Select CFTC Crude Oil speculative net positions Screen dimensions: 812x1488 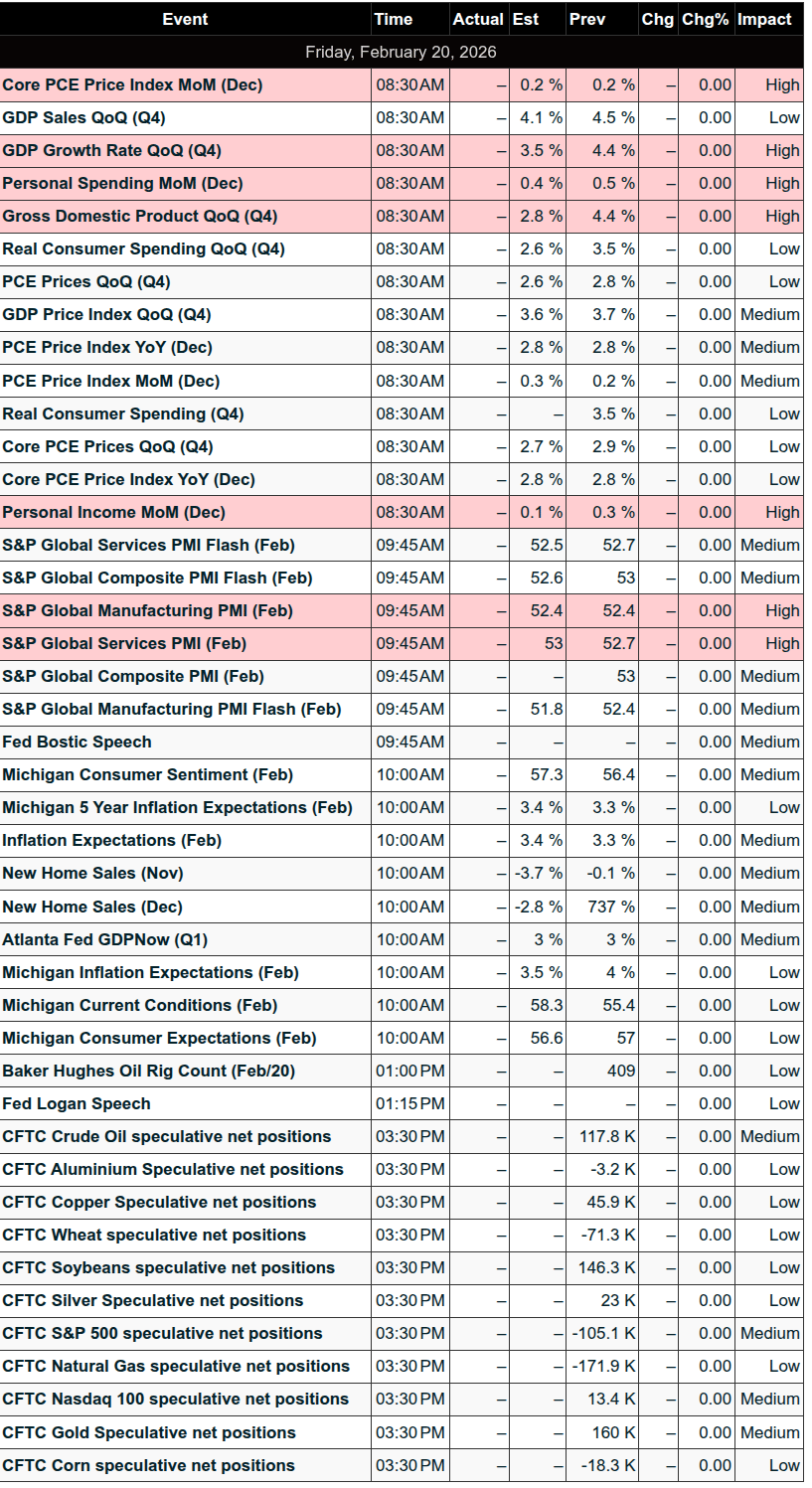pos(166,1137)
